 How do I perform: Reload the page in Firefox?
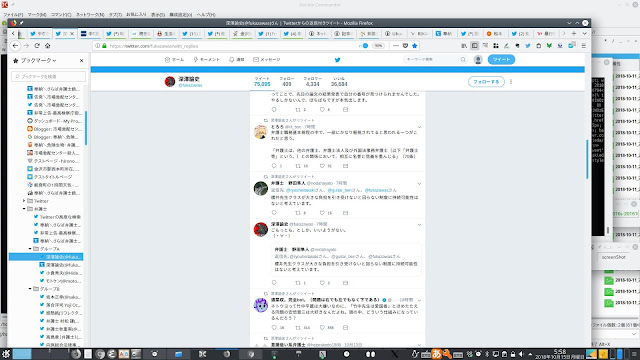point(37,46)
